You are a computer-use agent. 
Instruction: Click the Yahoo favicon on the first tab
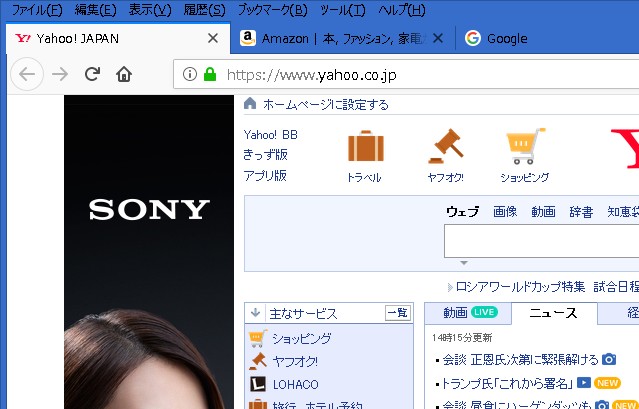click(x=22, y=38)
